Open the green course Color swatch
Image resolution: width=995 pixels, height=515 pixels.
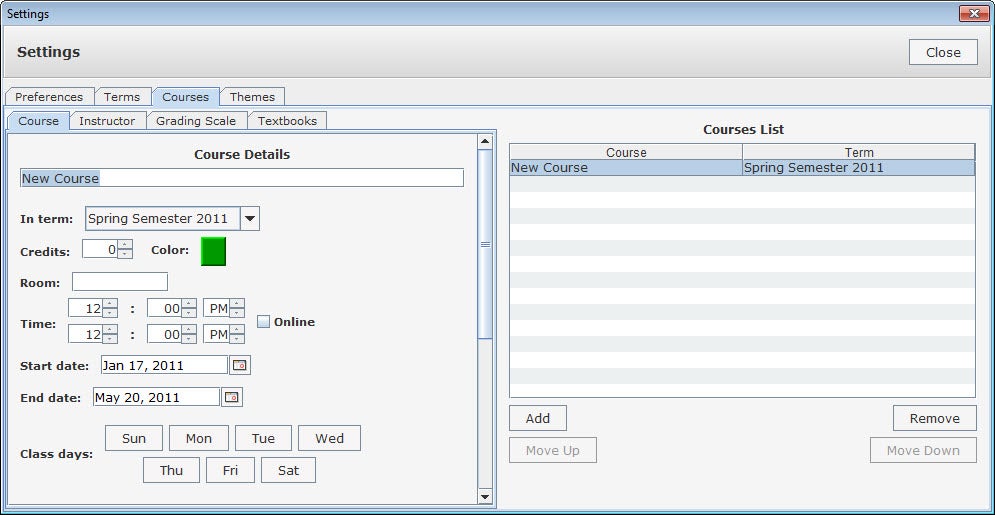tap(213, 251)
